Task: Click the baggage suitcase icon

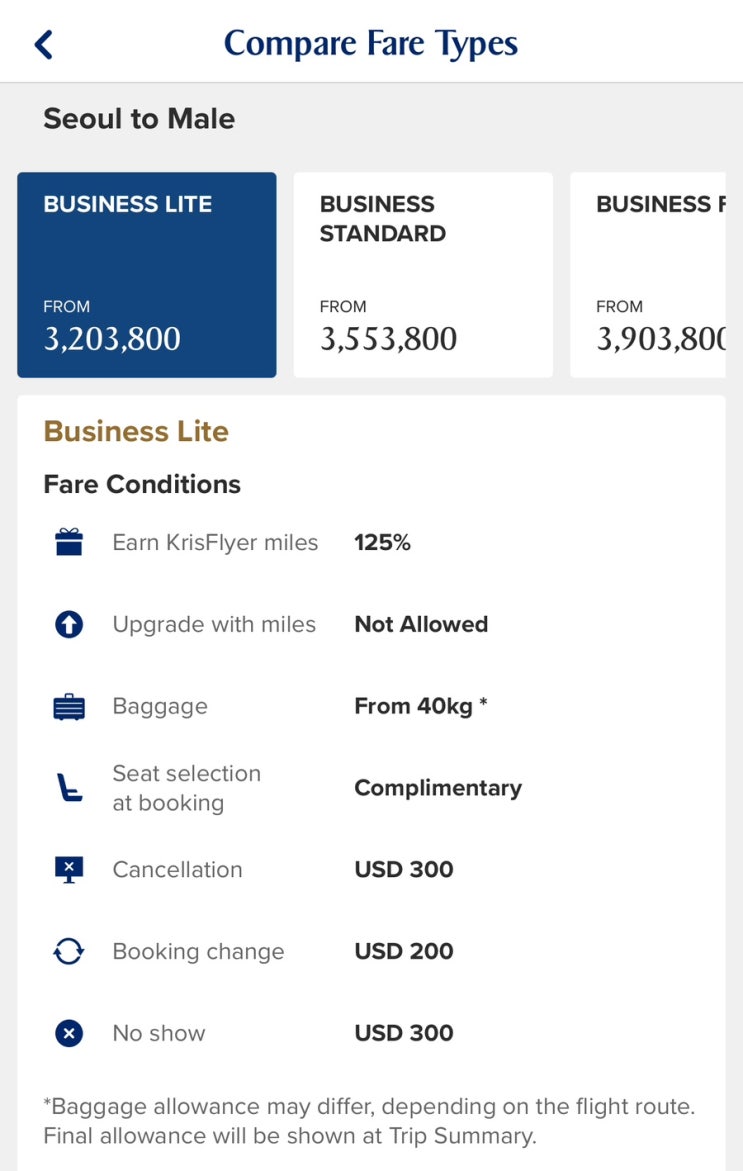Action: click(x=69, y=707)
